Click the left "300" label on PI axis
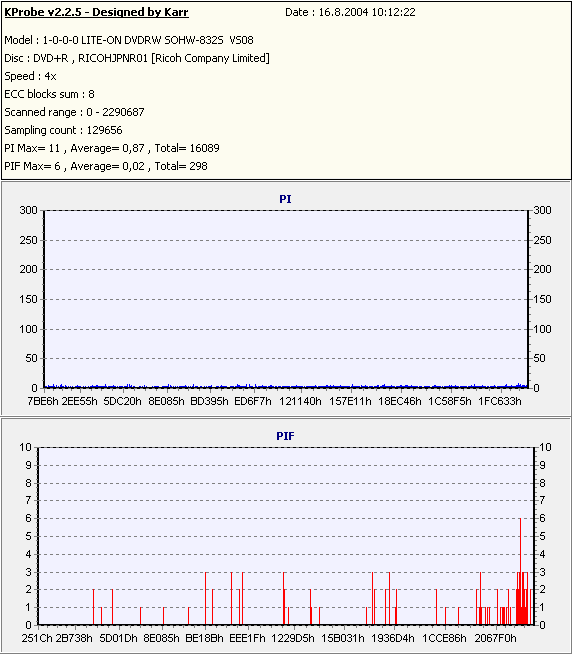The height and width of the screenshot is (654, 572). click(x=28, y=210)
